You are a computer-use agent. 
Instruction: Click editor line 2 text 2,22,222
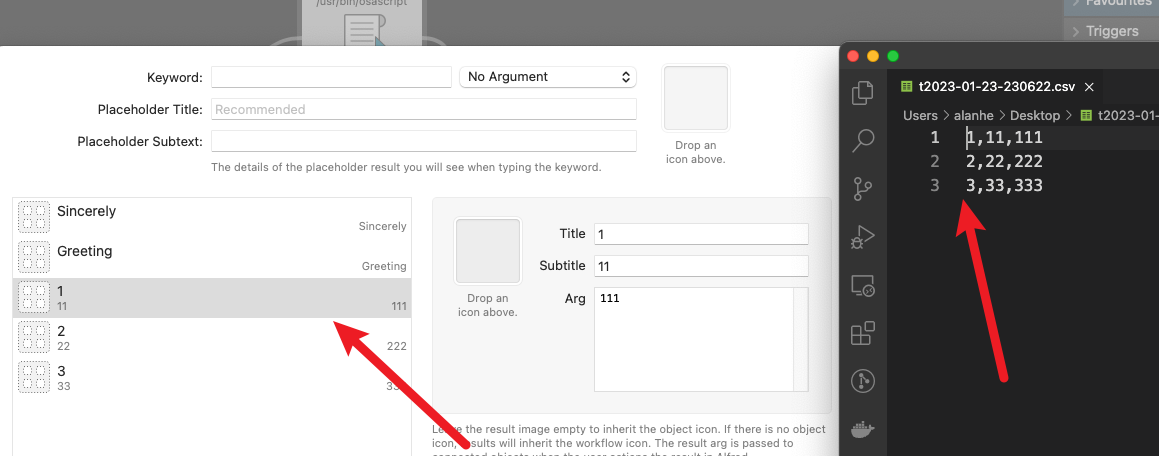(x=1005, y=161)
